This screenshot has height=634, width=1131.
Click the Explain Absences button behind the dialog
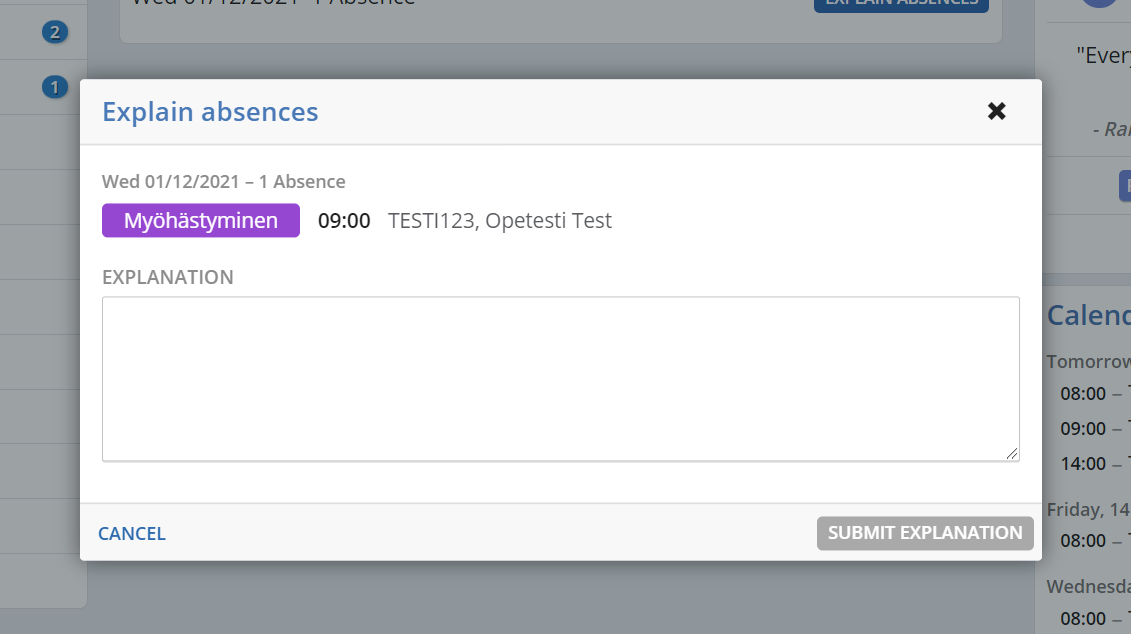[901, 4]
